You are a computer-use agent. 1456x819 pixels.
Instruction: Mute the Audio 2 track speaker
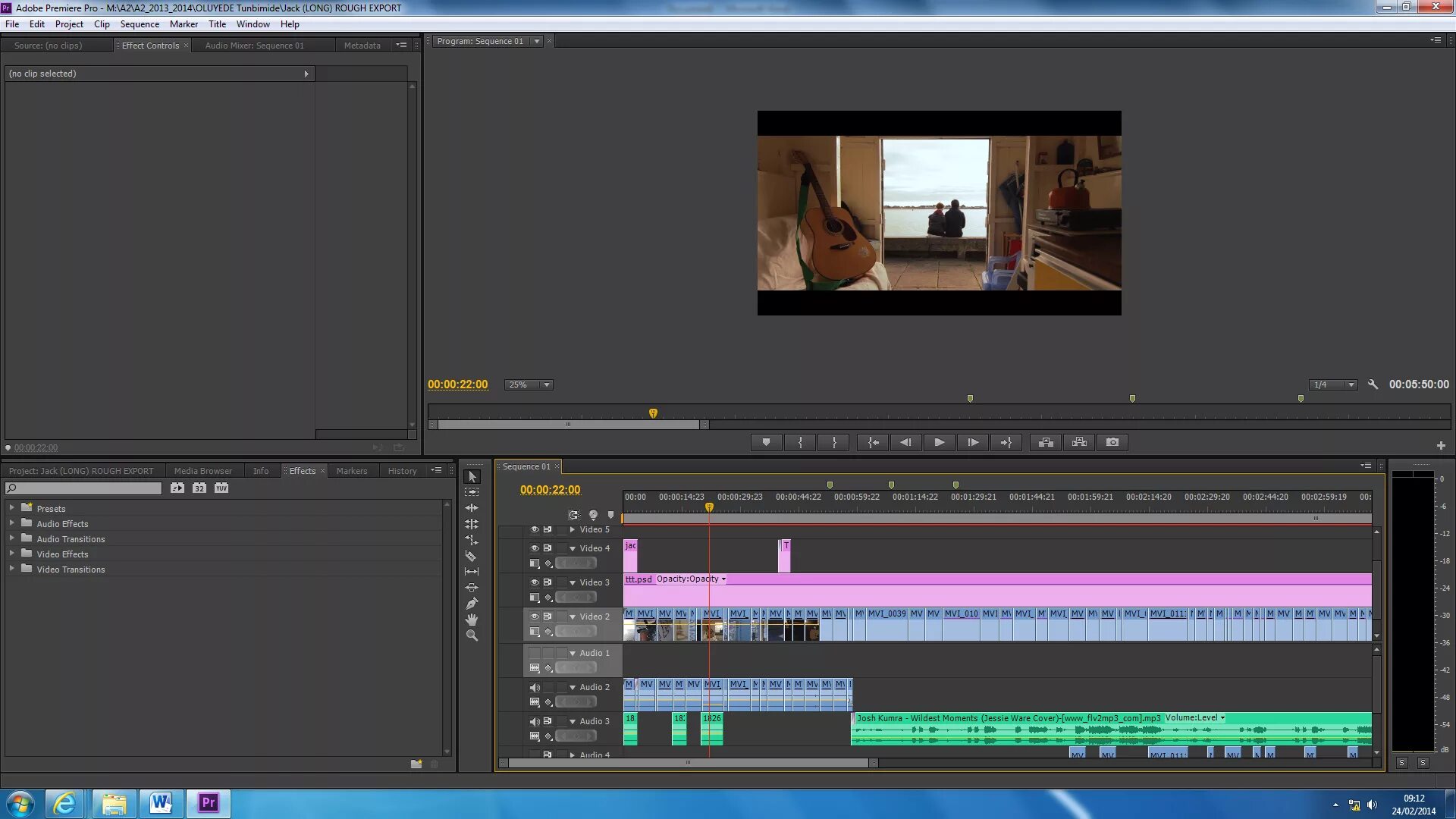click(x=535, y=687)
